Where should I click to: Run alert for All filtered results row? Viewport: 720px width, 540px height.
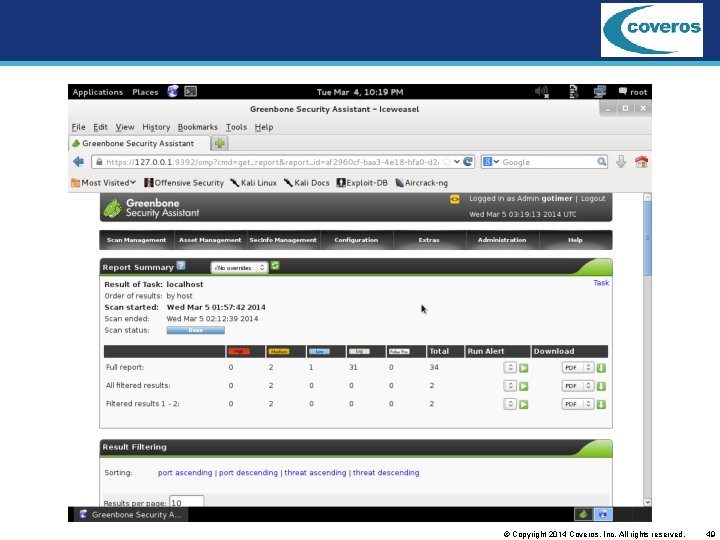(x=523, y=386)
